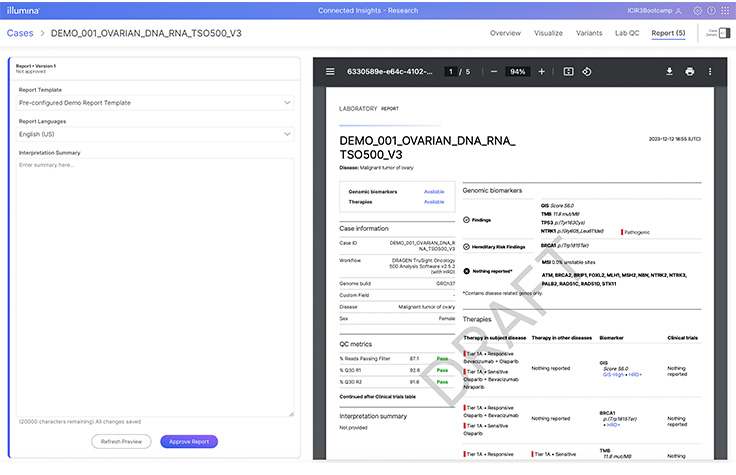Screen dimensions: 736x475
Task: Switch to the Variants tab
Action: (x=589, y=33)
